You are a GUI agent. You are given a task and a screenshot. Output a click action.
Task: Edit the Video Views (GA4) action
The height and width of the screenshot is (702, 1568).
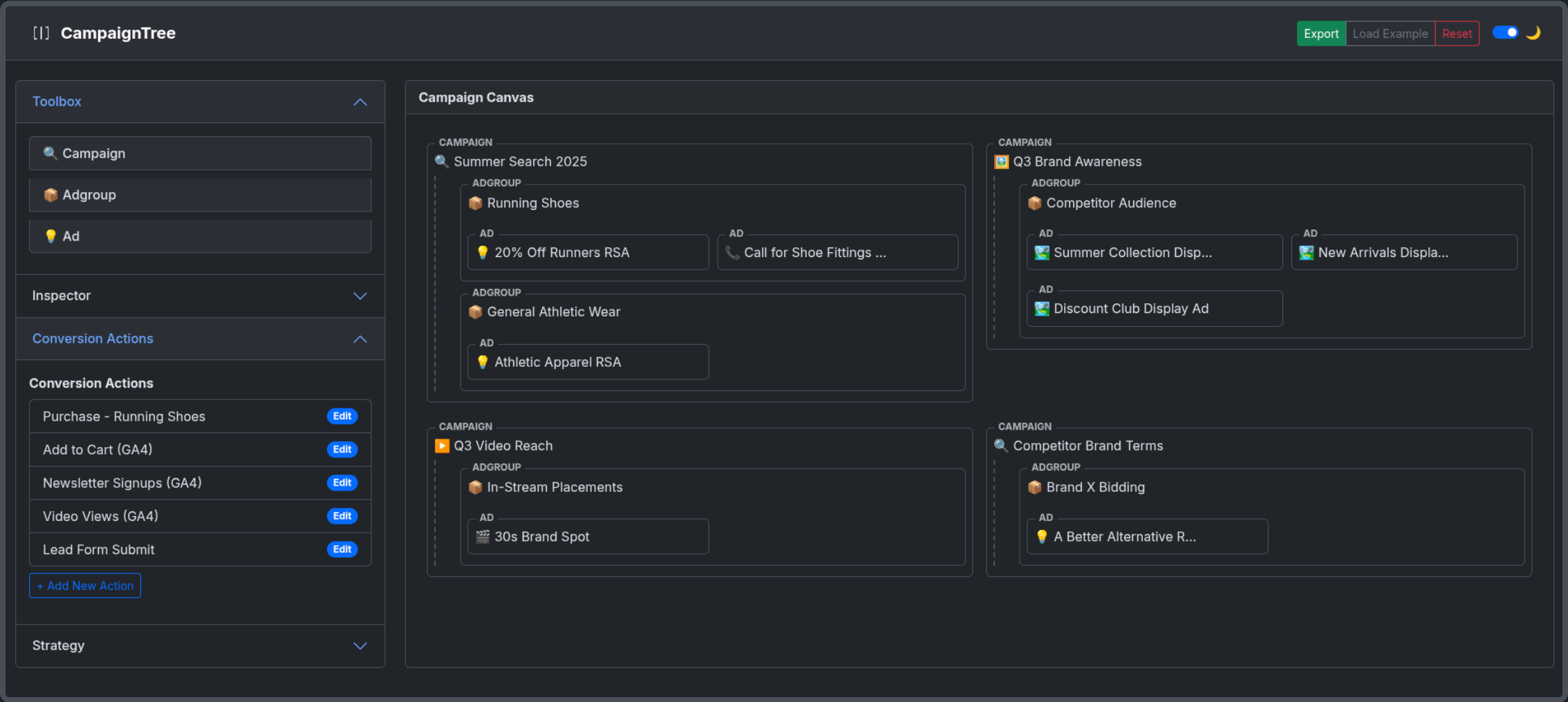coord(342,516)
